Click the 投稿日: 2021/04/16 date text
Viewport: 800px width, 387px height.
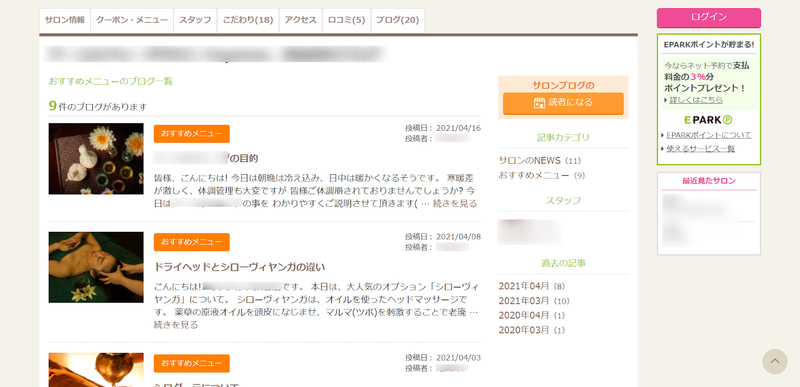point(443,128)
